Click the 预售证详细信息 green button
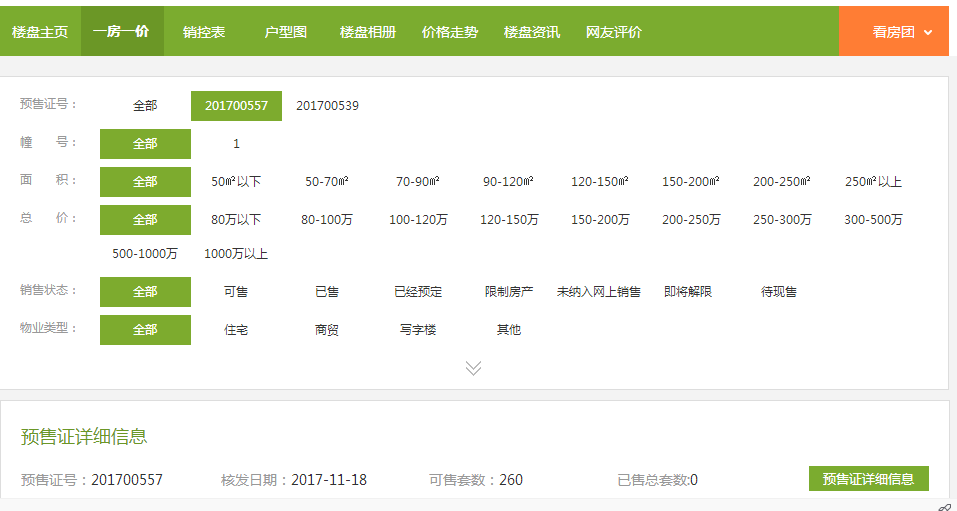 (x=868, y=479)
